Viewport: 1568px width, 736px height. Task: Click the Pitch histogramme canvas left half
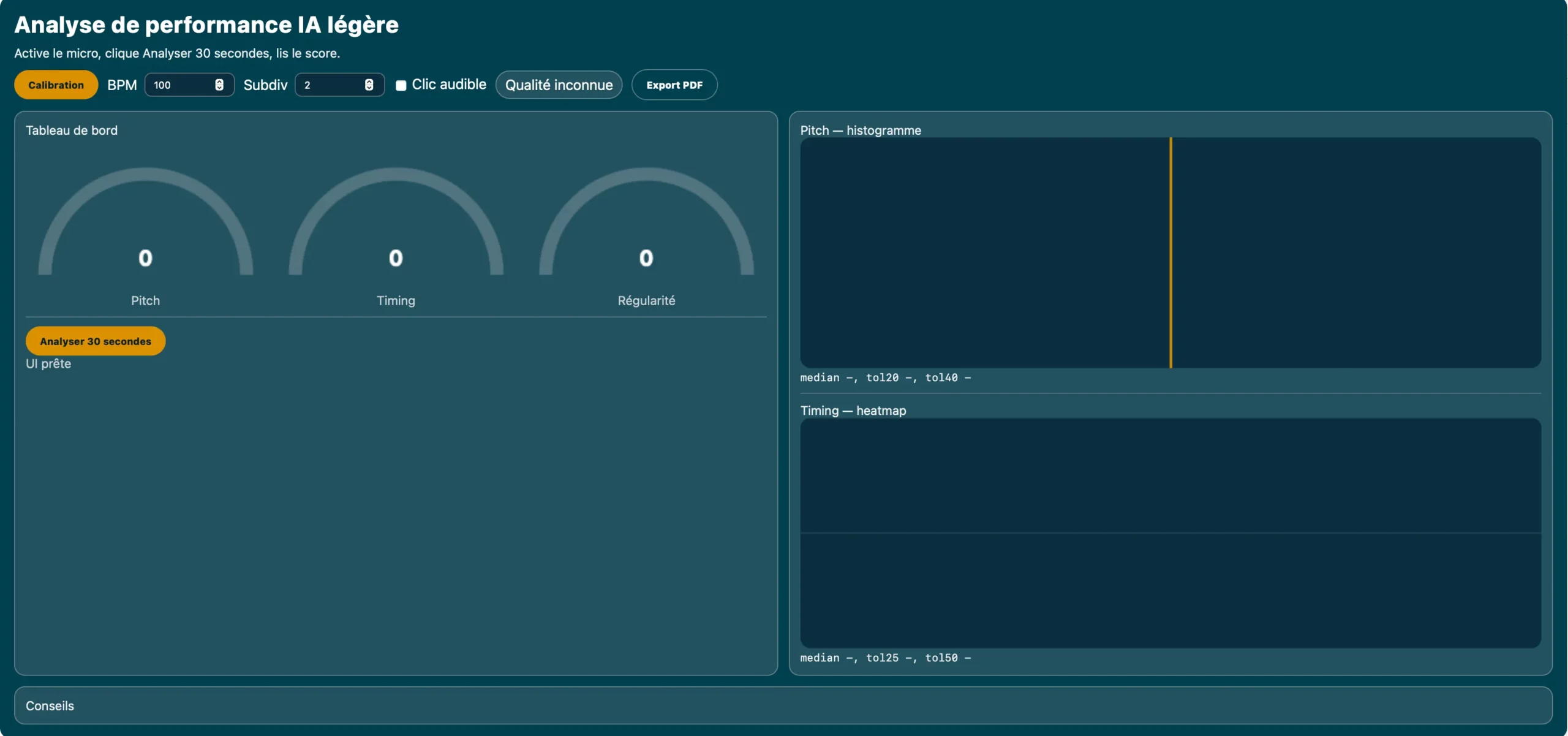pos(985,252)
